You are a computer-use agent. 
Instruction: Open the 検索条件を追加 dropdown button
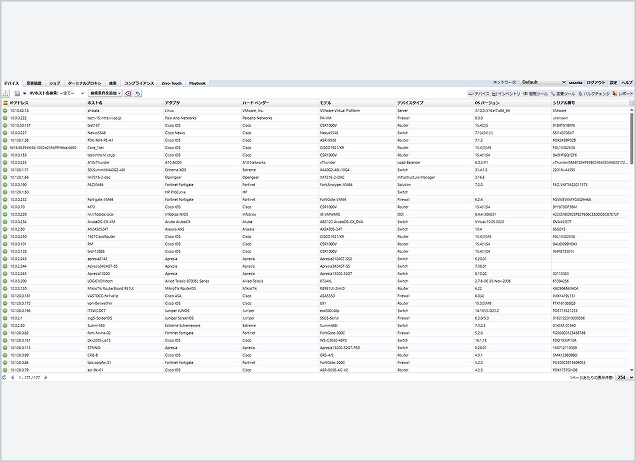(x=105, y=93)
